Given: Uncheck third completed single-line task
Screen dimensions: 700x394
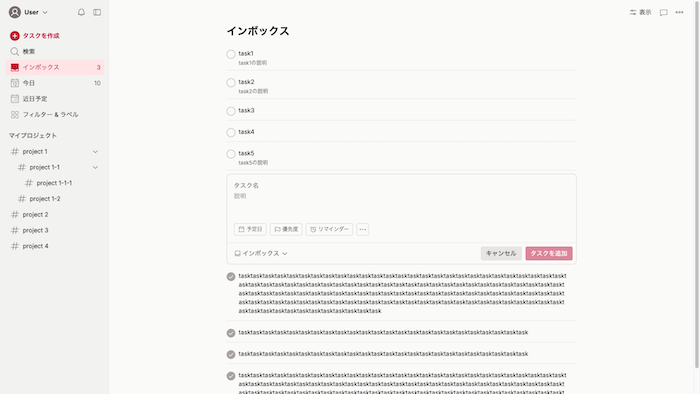Looking at the screenshot, I should click(231, 354).
